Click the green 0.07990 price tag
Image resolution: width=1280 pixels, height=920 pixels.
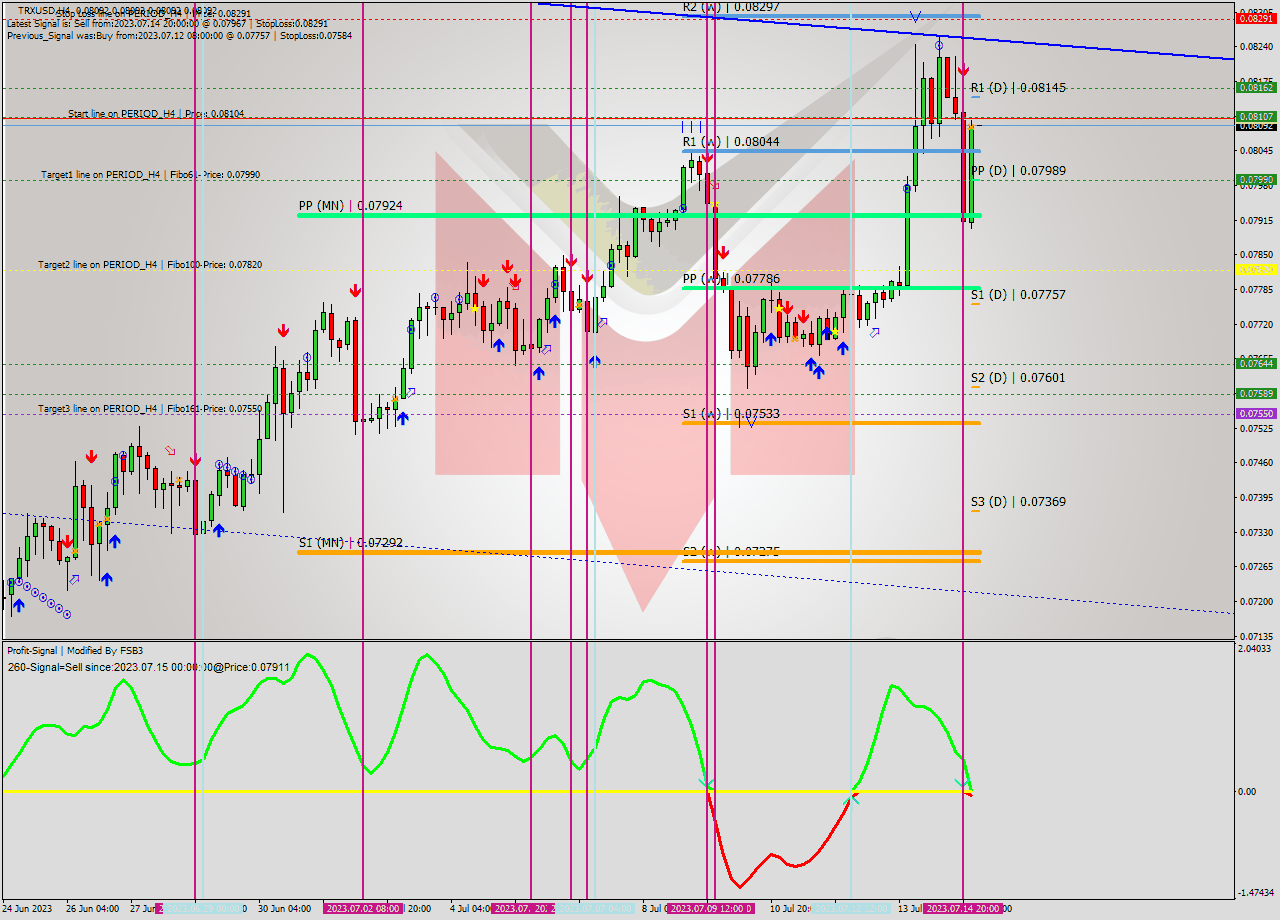click(x=1255, y=180)
